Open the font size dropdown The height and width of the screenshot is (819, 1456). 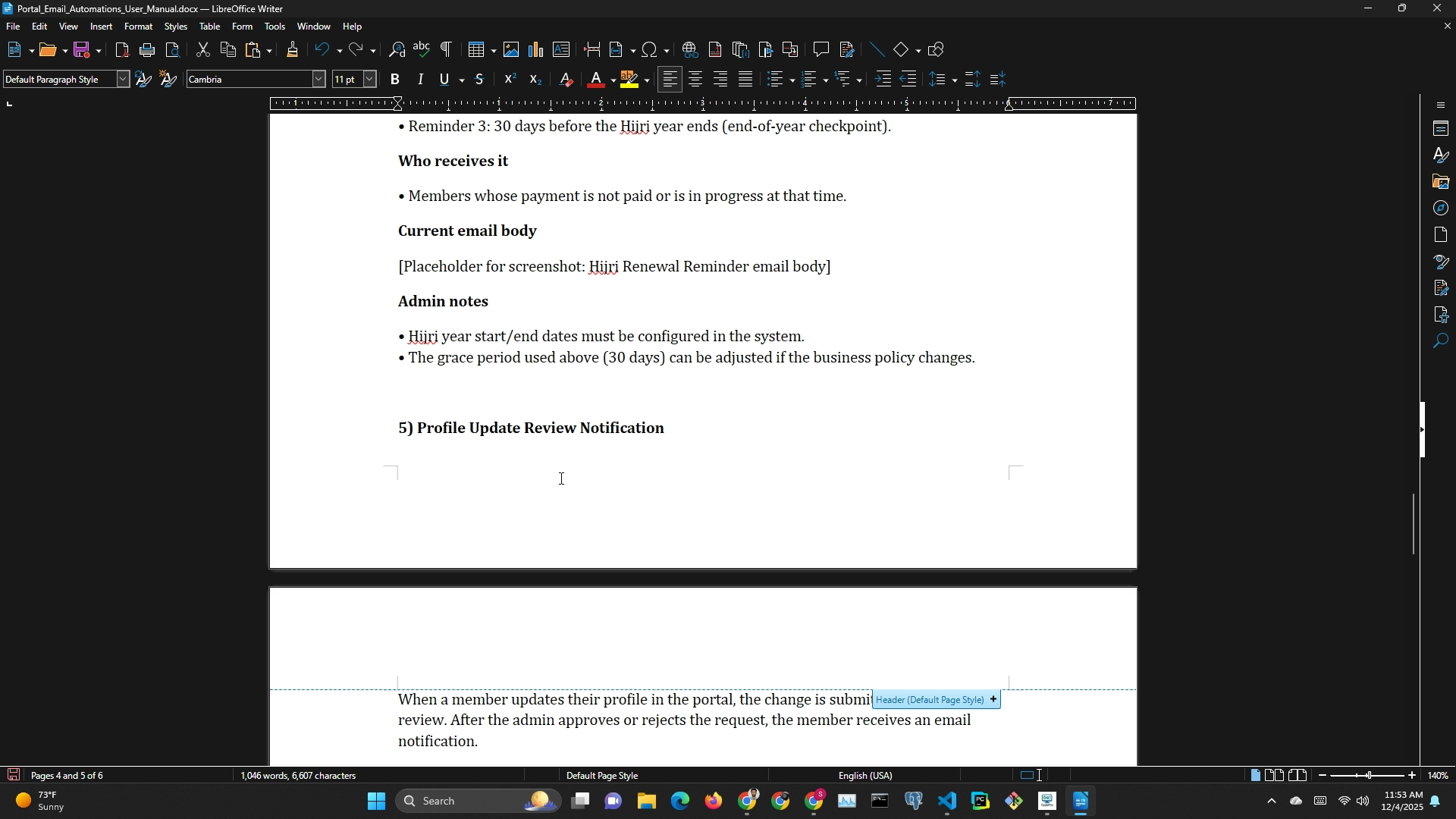(x=370, y=80)
